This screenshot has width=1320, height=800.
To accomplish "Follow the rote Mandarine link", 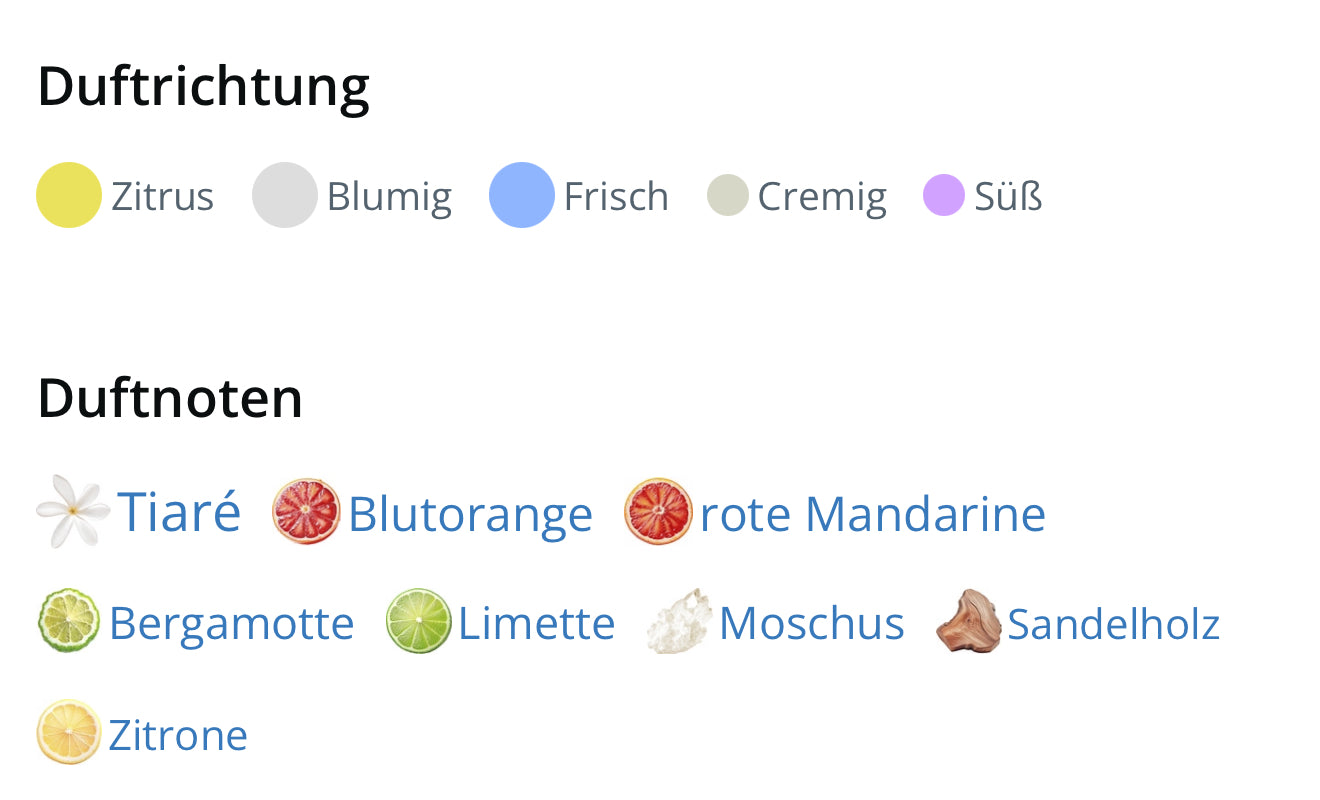I will pos(872,514).
